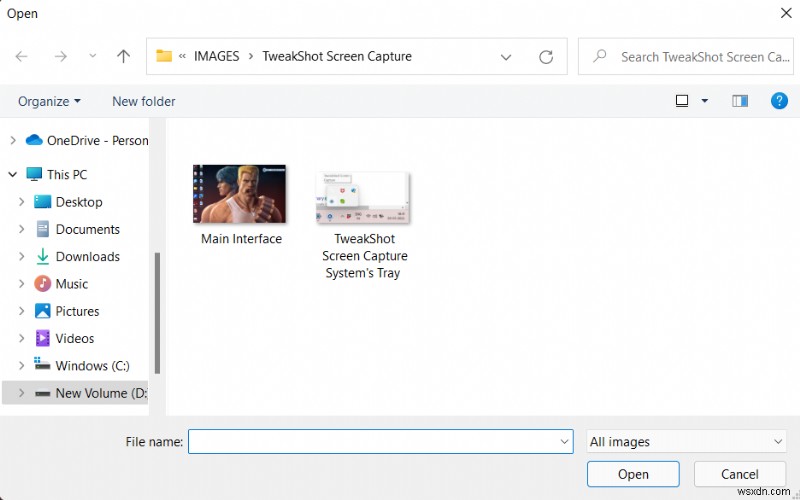This screenshot has width=800, height=500.
Task: Click TweakShot Screen Capture System's Tray label
Action: (364, 256)
